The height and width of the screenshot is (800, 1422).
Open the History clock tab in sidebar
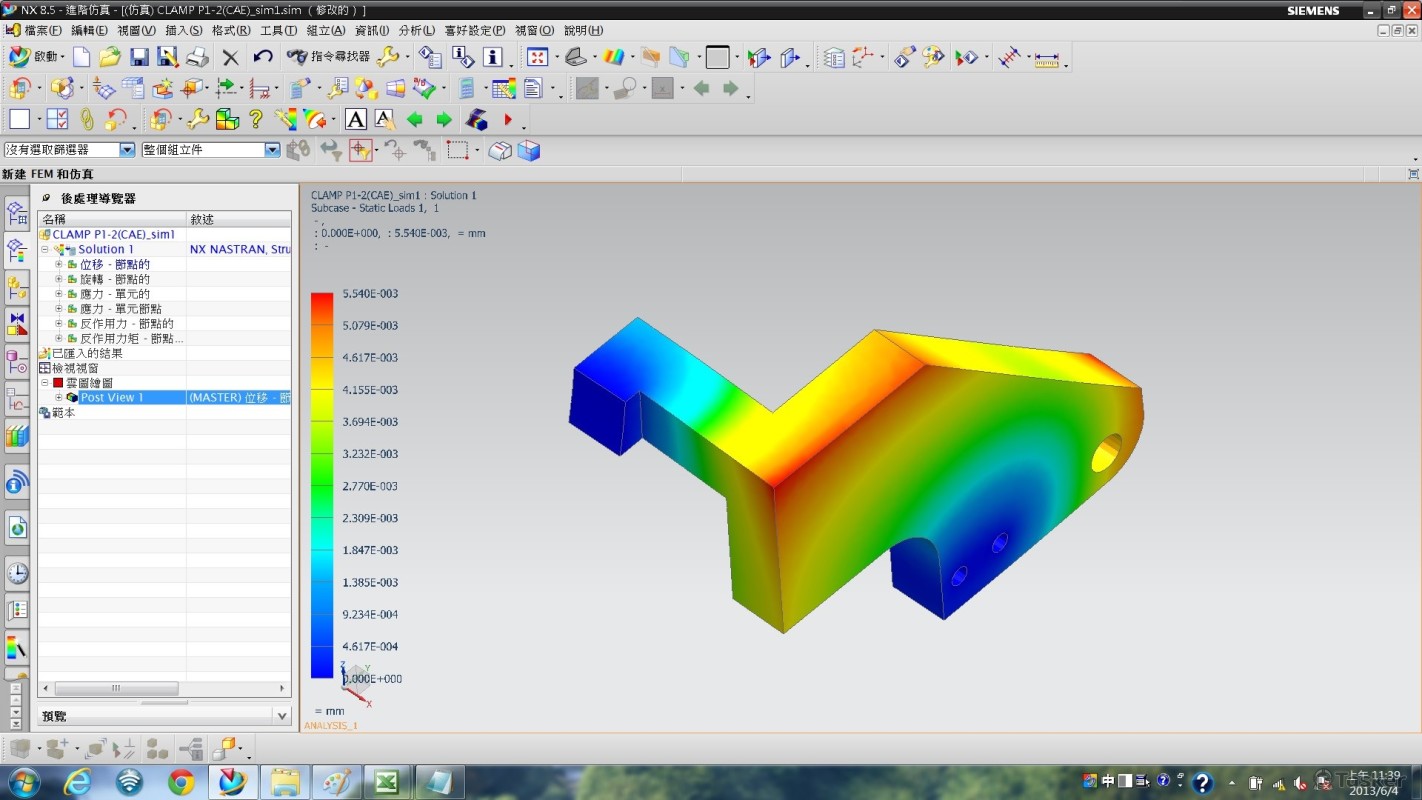point(17,573)
